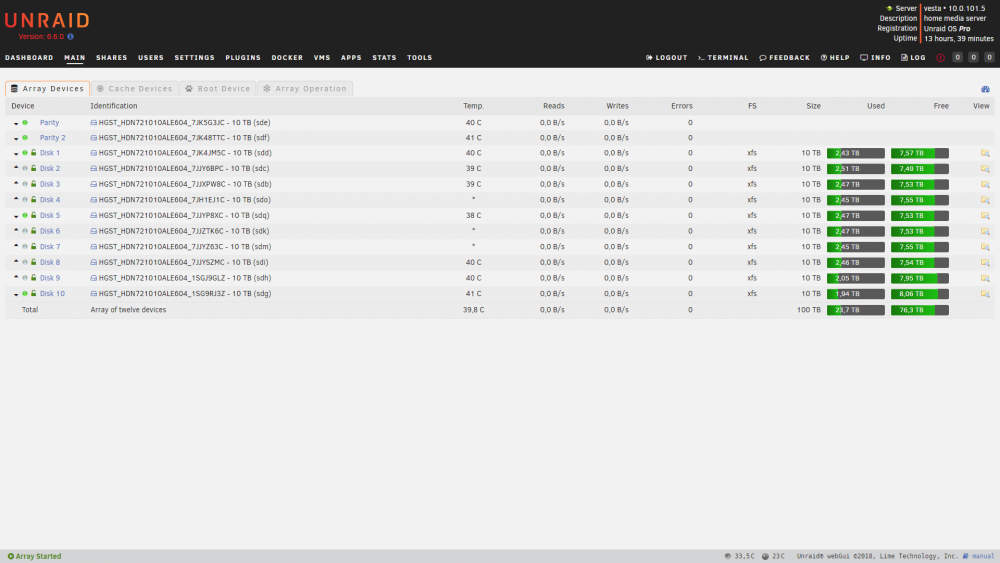1000x563 pixels.
Task: Click the Unraid logo
Action: tap(47, 21)
